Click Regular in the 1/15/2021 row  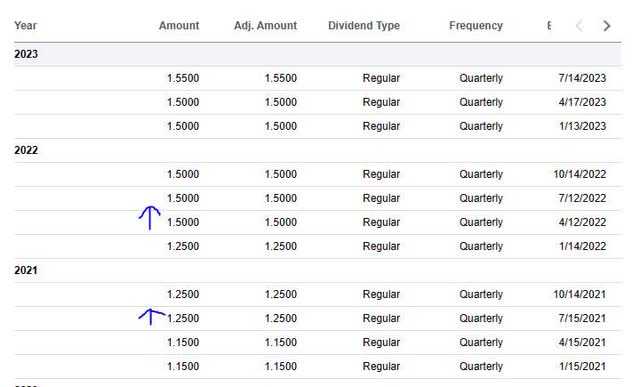[381, 367]
